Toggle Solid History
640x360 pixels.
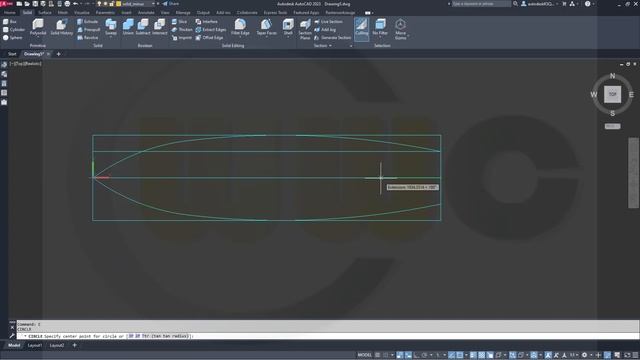[x=62, y=27]
